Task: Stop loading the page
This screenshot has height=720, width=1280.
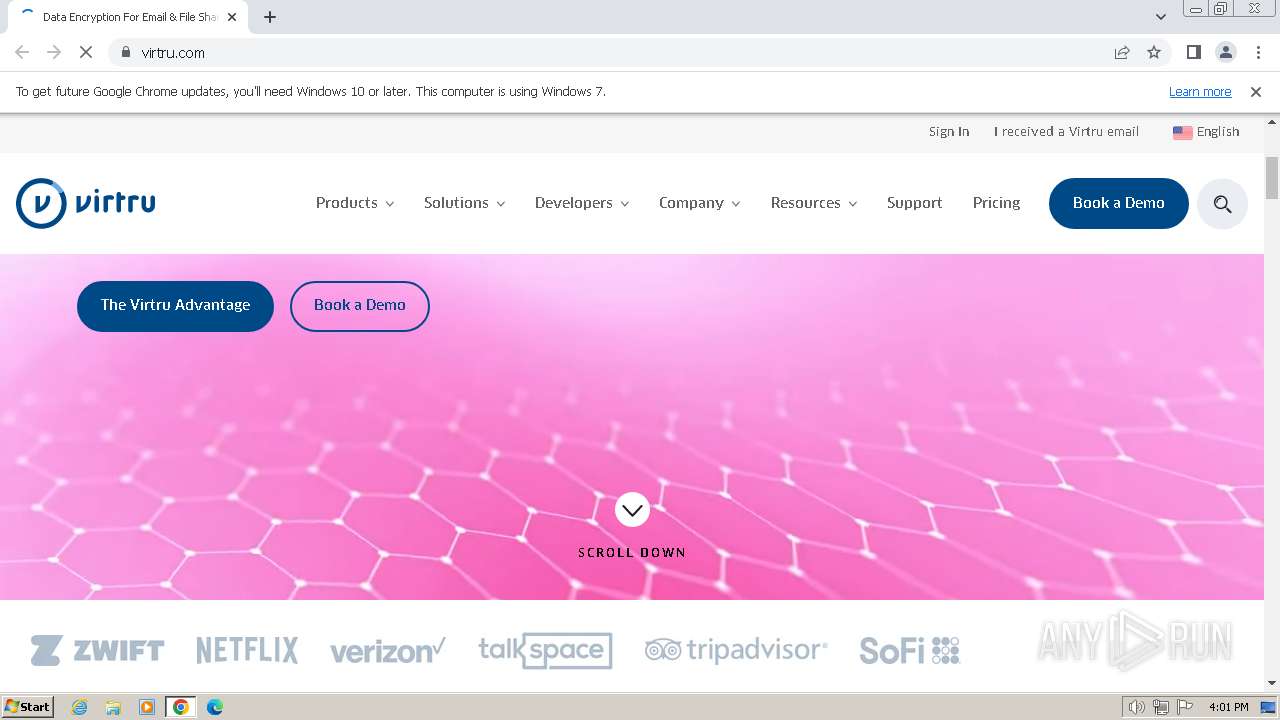Action: pyautogui.click(x=86, y=52)
